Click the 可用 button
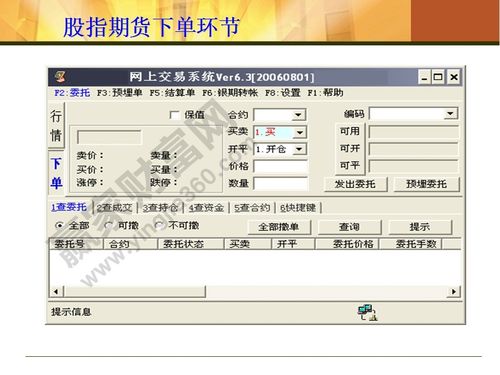The width and height of the screenshot is (500, 375). [x=350, y=131]
